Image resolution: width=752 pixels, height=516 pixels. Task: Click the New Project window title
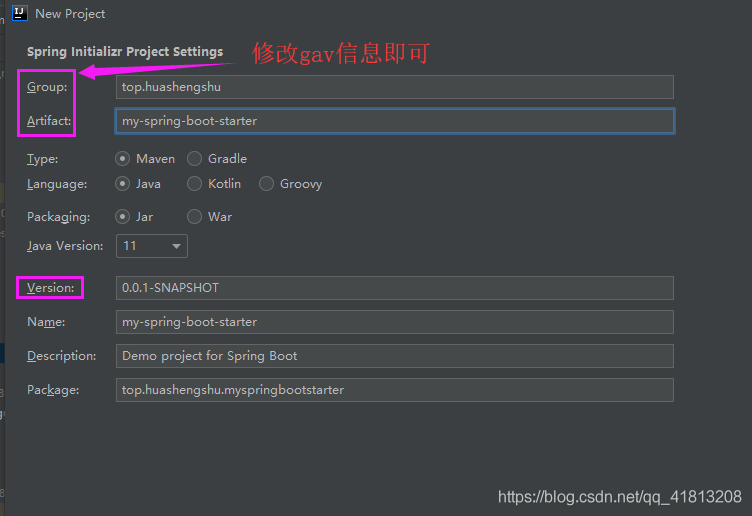(70, 14)
